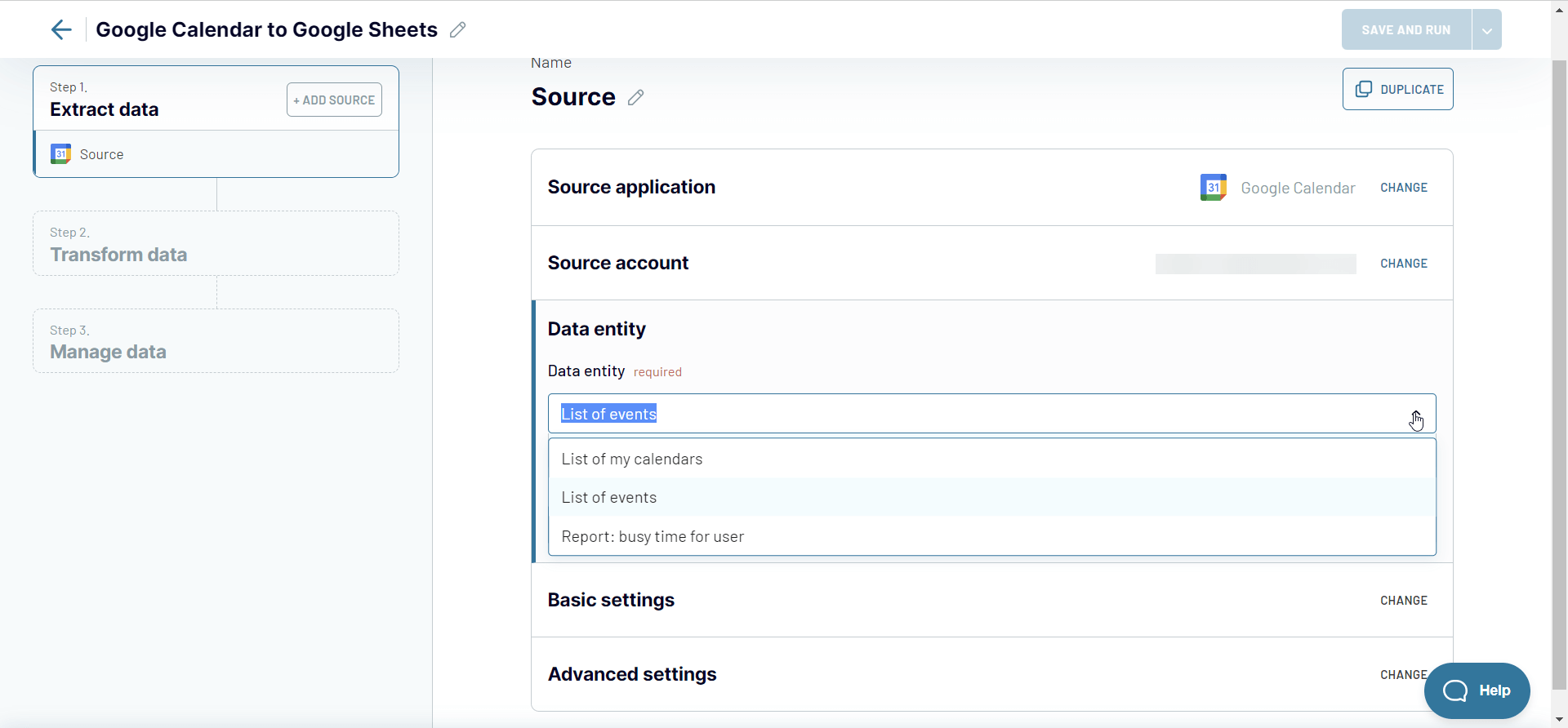The height and width of the screenshot is (728, 1568).
Task: Click Google Calendar logo in Source application
Action: point(1213,188)
